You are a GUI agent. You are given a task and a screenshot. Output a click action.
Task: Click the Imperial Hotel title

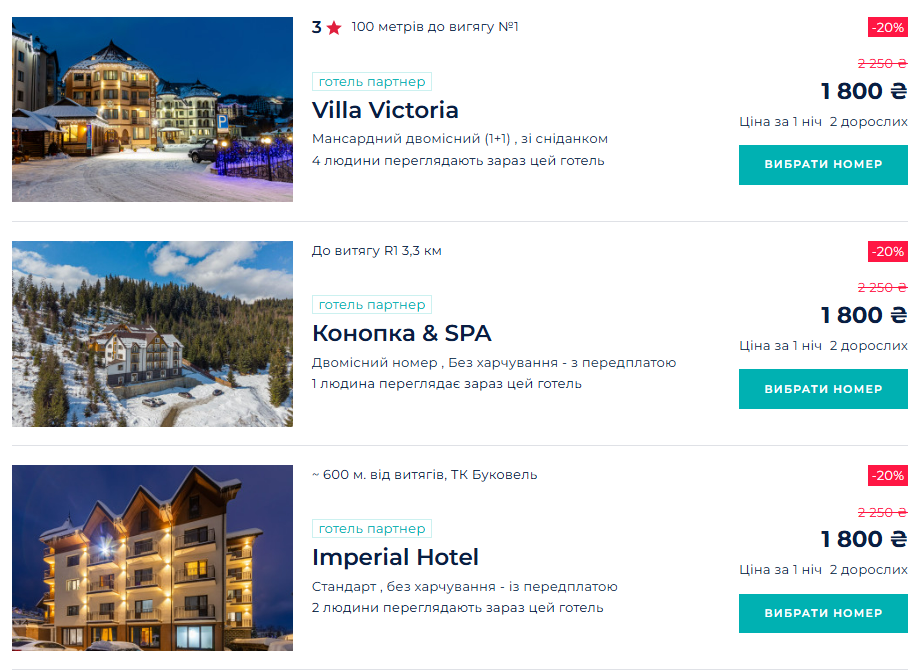coord(395,557)
